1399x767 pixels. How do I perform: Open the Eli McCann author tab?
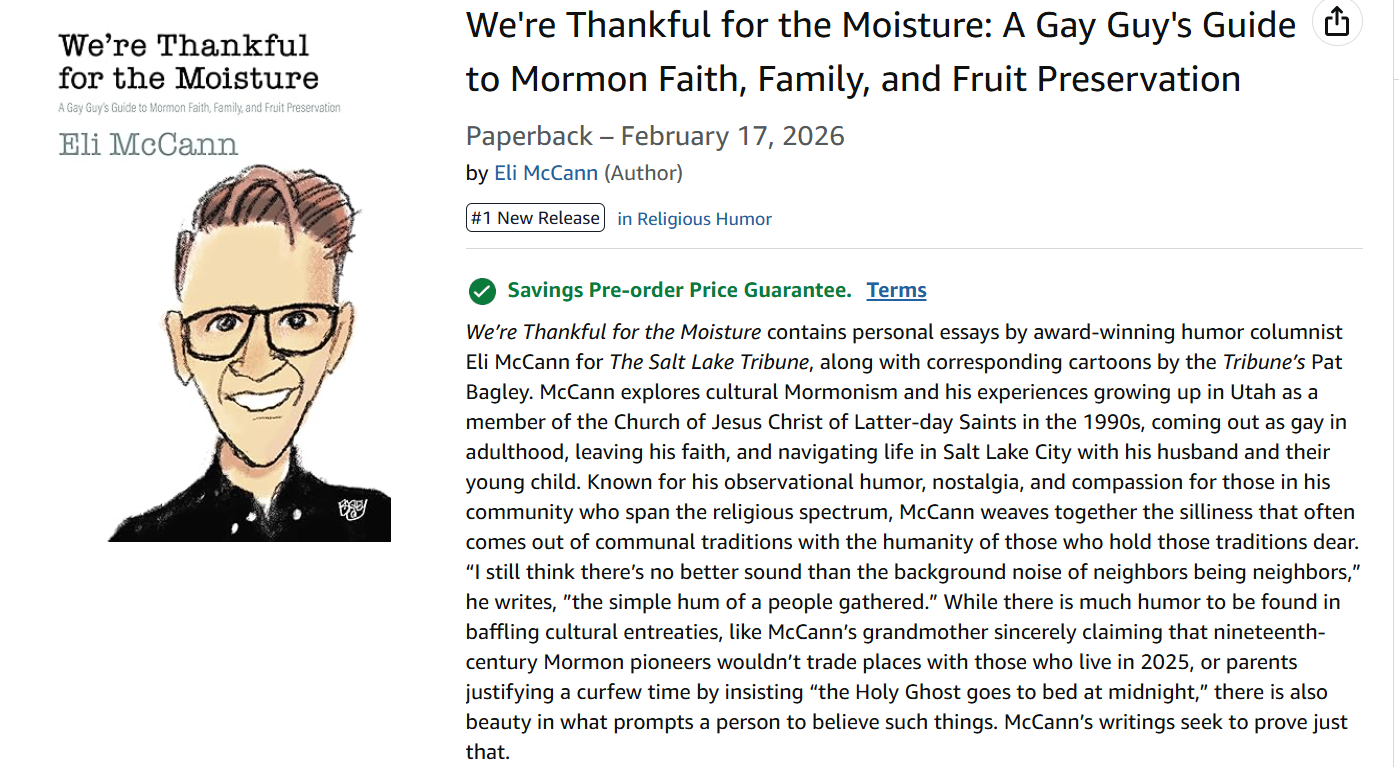tap(546, 172)
